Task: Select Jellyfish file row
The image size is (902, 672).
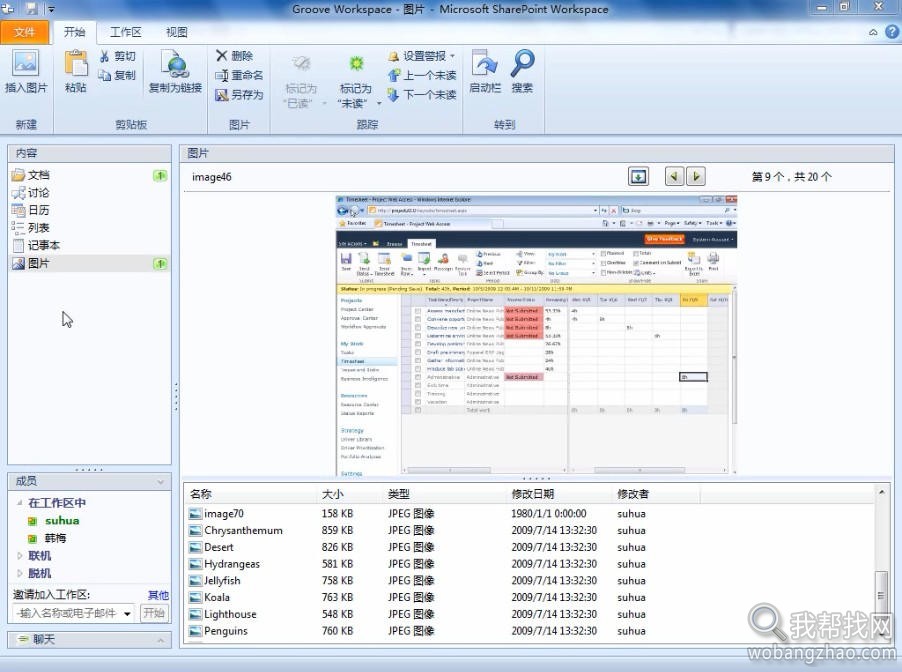Action: (x=529, y=581)
